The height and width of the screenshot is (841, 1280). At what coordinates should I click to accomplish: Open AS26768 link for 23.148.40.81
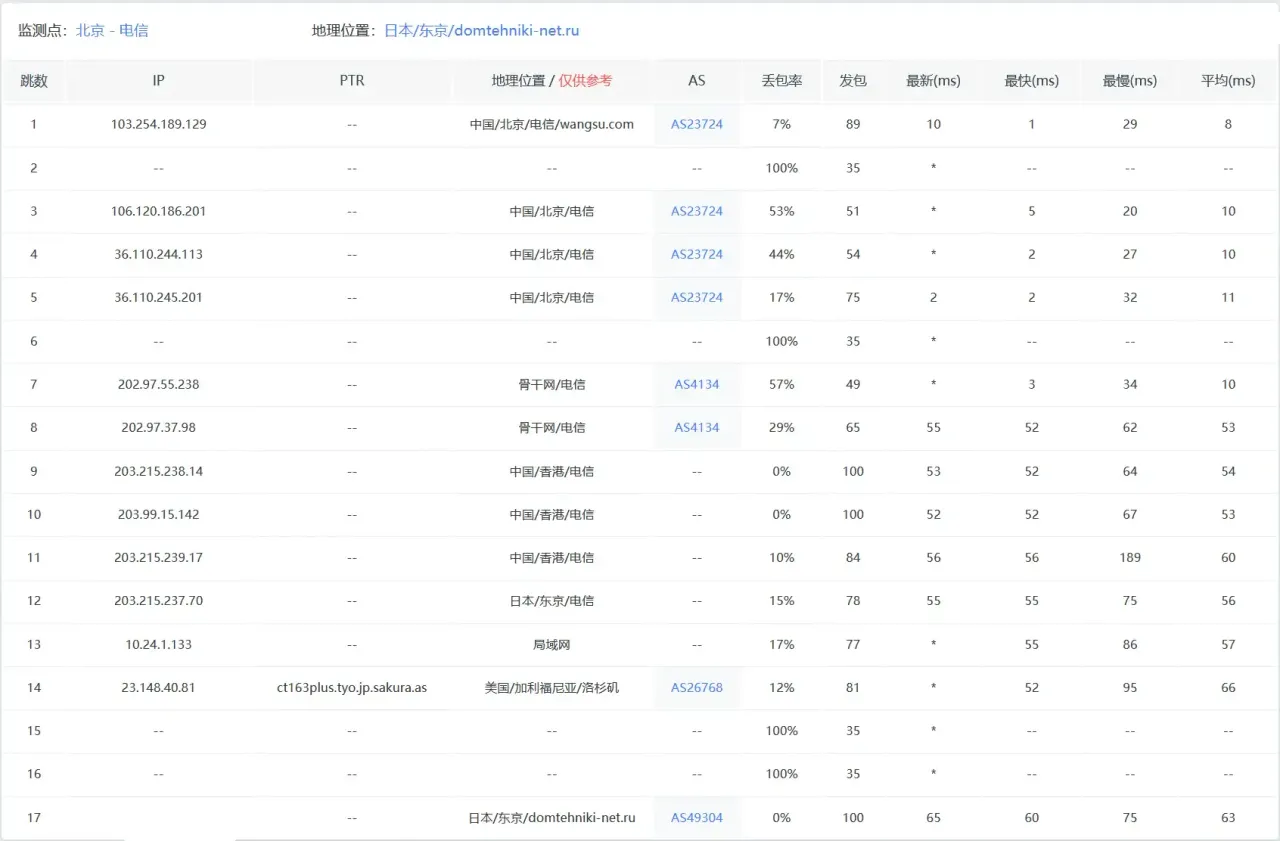(697, 687)
